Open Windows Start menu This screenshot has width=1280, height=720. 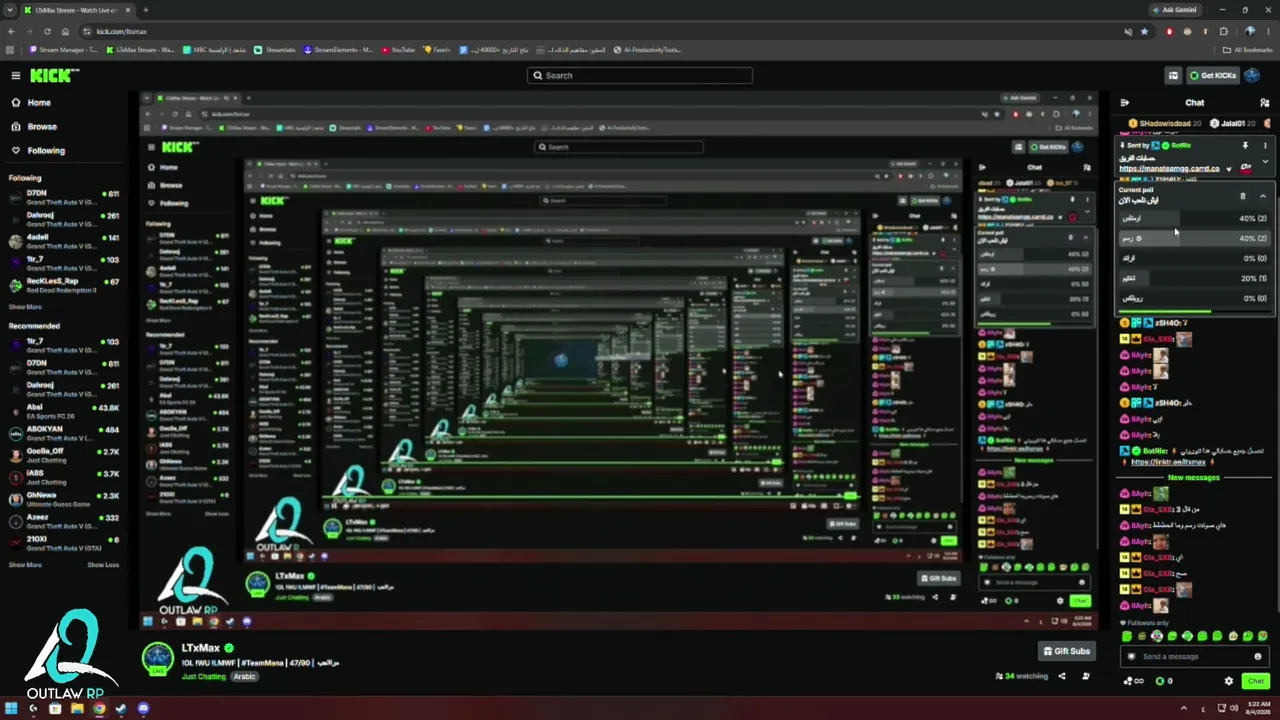tap(11, 709)
